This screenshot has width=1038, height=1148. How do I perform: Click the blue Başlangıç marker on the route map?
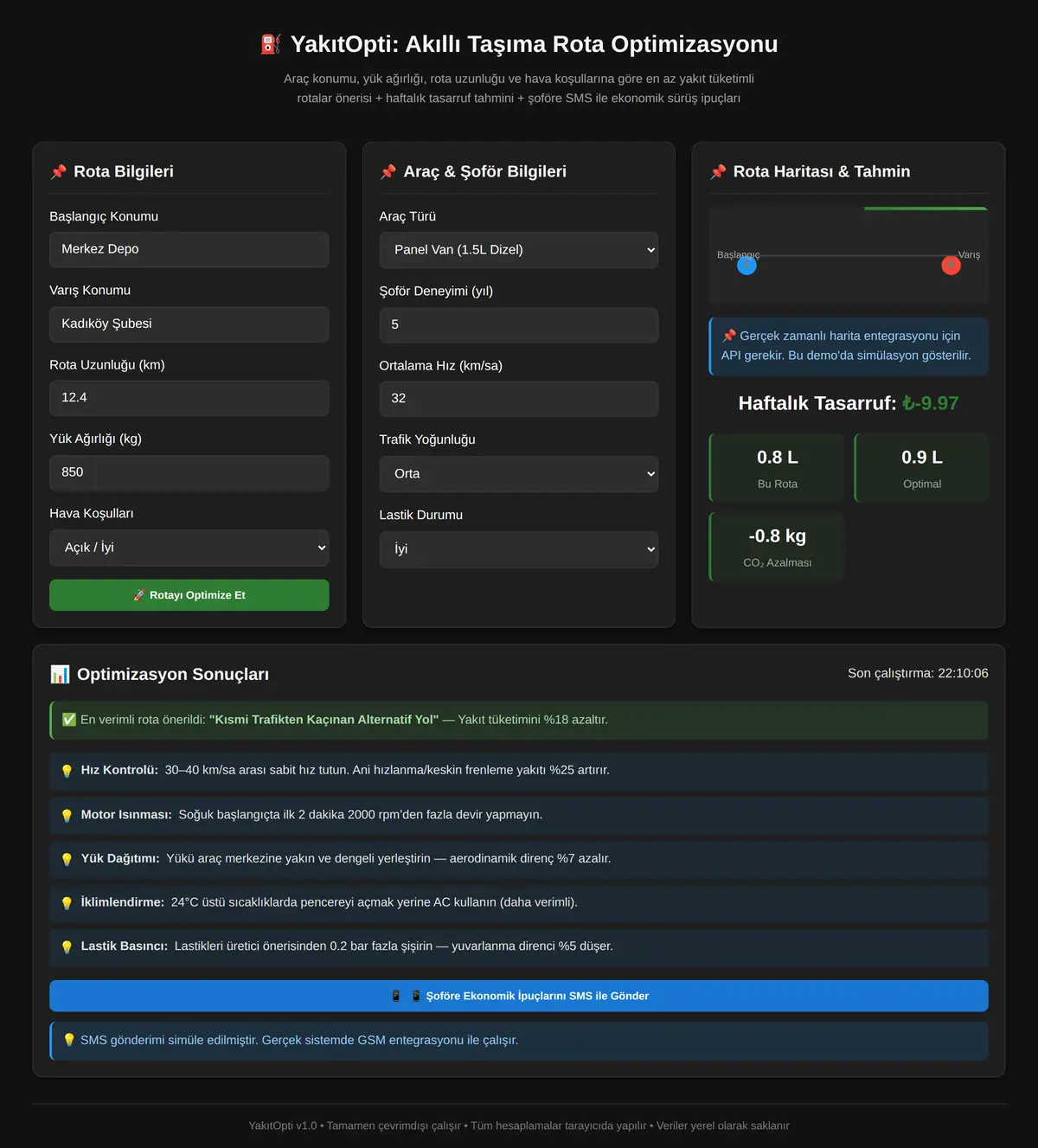click(x=746, y=266)
